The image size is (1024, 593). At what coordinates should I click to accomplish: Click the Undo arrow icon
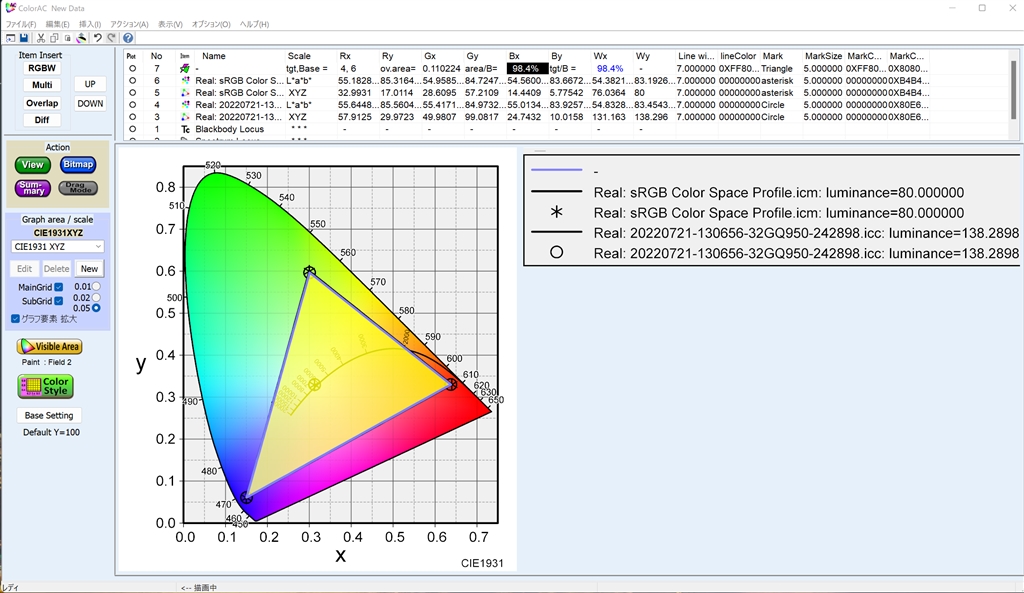point(97,39)
